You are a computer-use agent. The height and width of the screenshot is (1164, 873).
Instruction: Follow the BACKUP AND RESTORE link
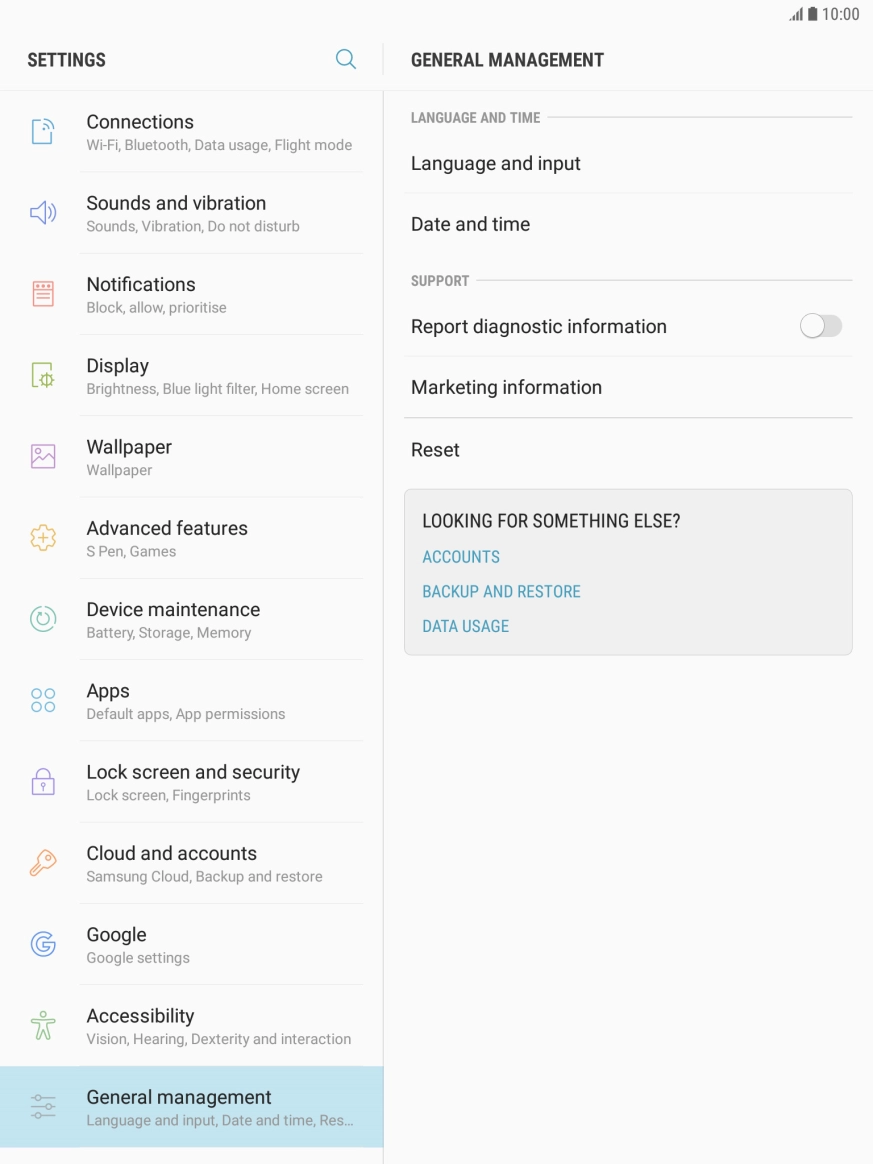pyautogui.click(x=501, y=591)
